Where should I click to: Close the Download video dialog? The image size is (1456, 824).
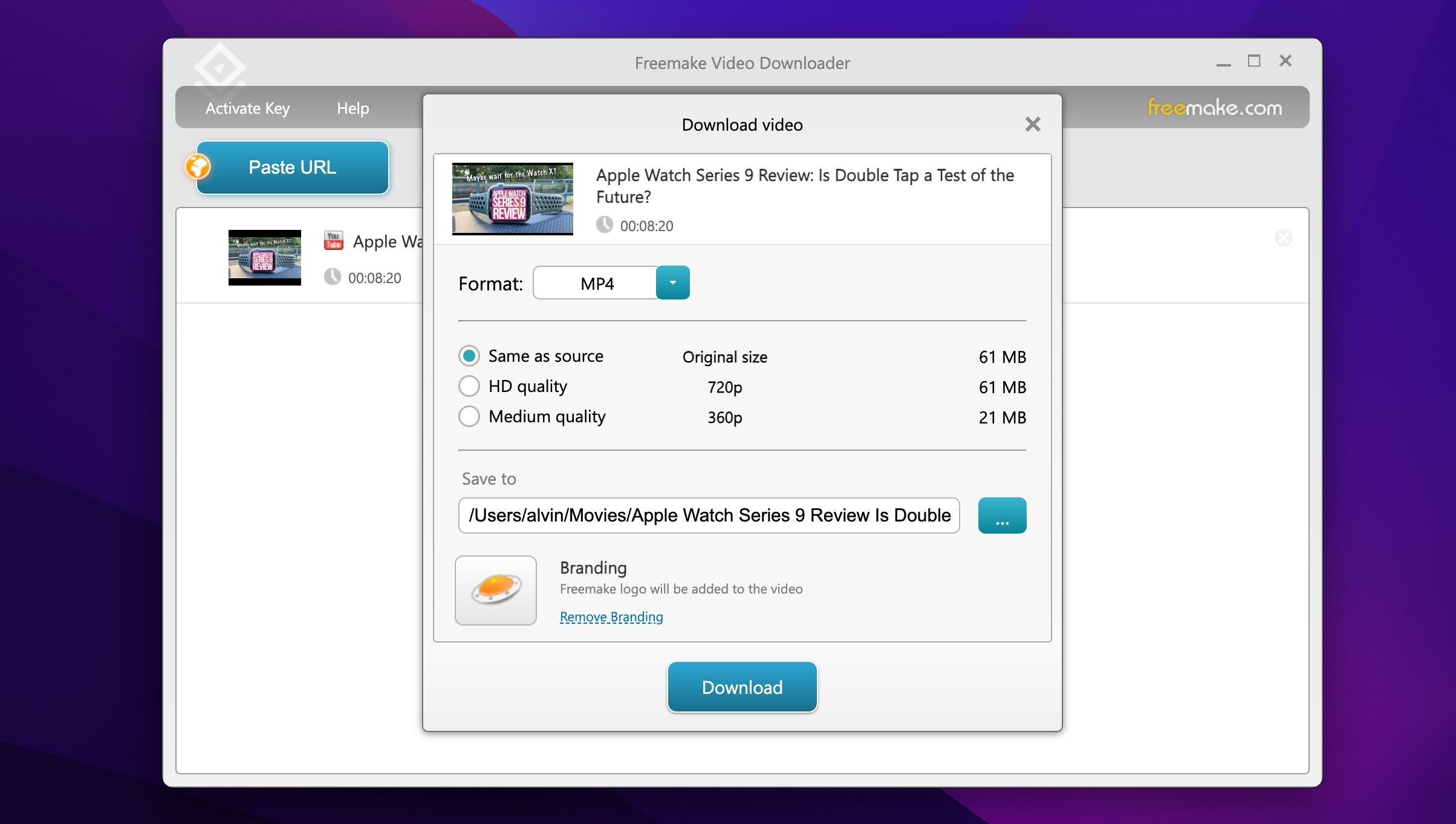pyautogui.click(x=1033, y=124)
